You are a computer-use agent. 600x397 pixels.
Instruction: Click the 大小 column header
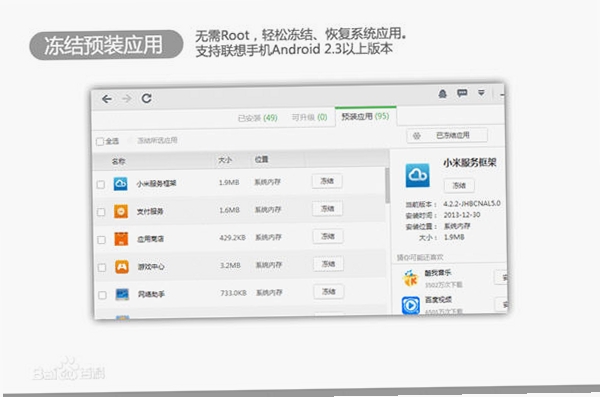tap(225, 160)
